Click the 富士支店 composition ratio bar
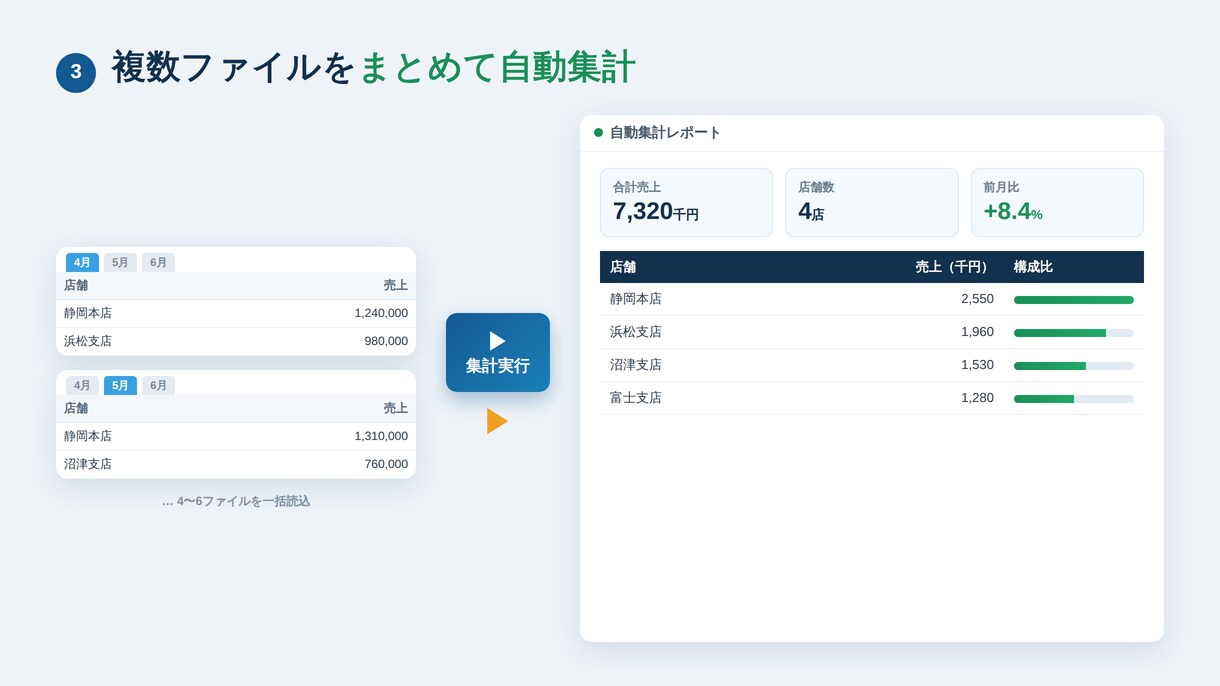Image resolution: width=1220 pixels, height=686 pixels. pos(1074,399)
